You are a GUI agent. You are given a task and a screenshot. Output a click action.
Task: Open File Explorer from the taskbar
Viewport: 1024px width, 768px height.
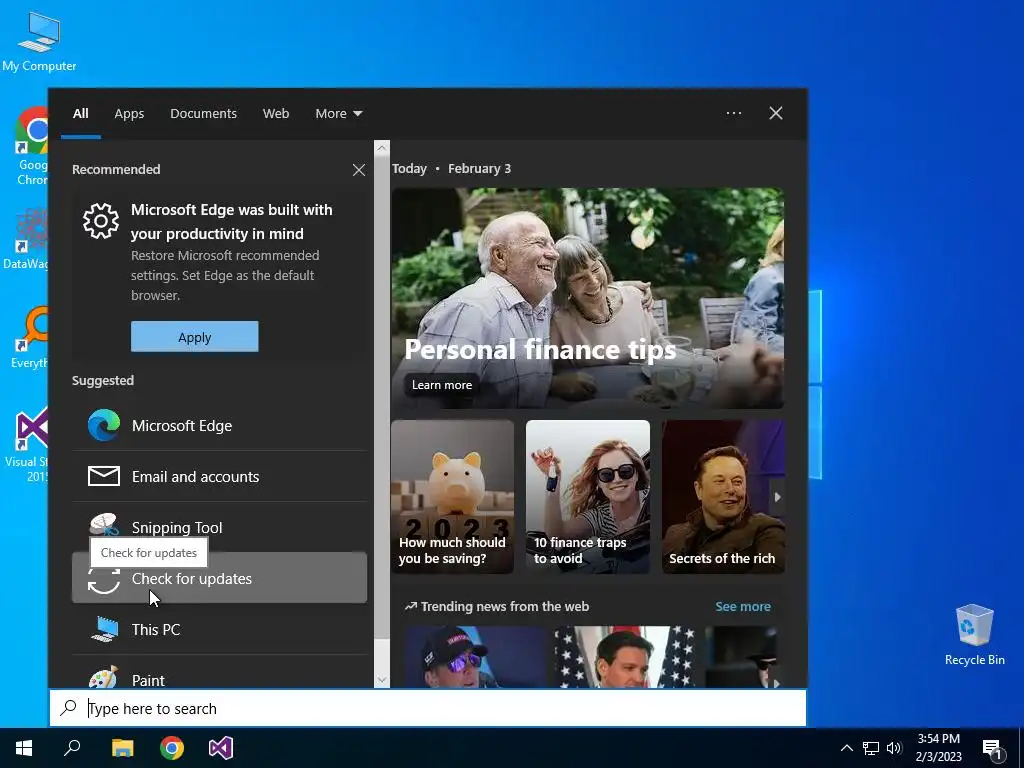(x=122, y=748)
